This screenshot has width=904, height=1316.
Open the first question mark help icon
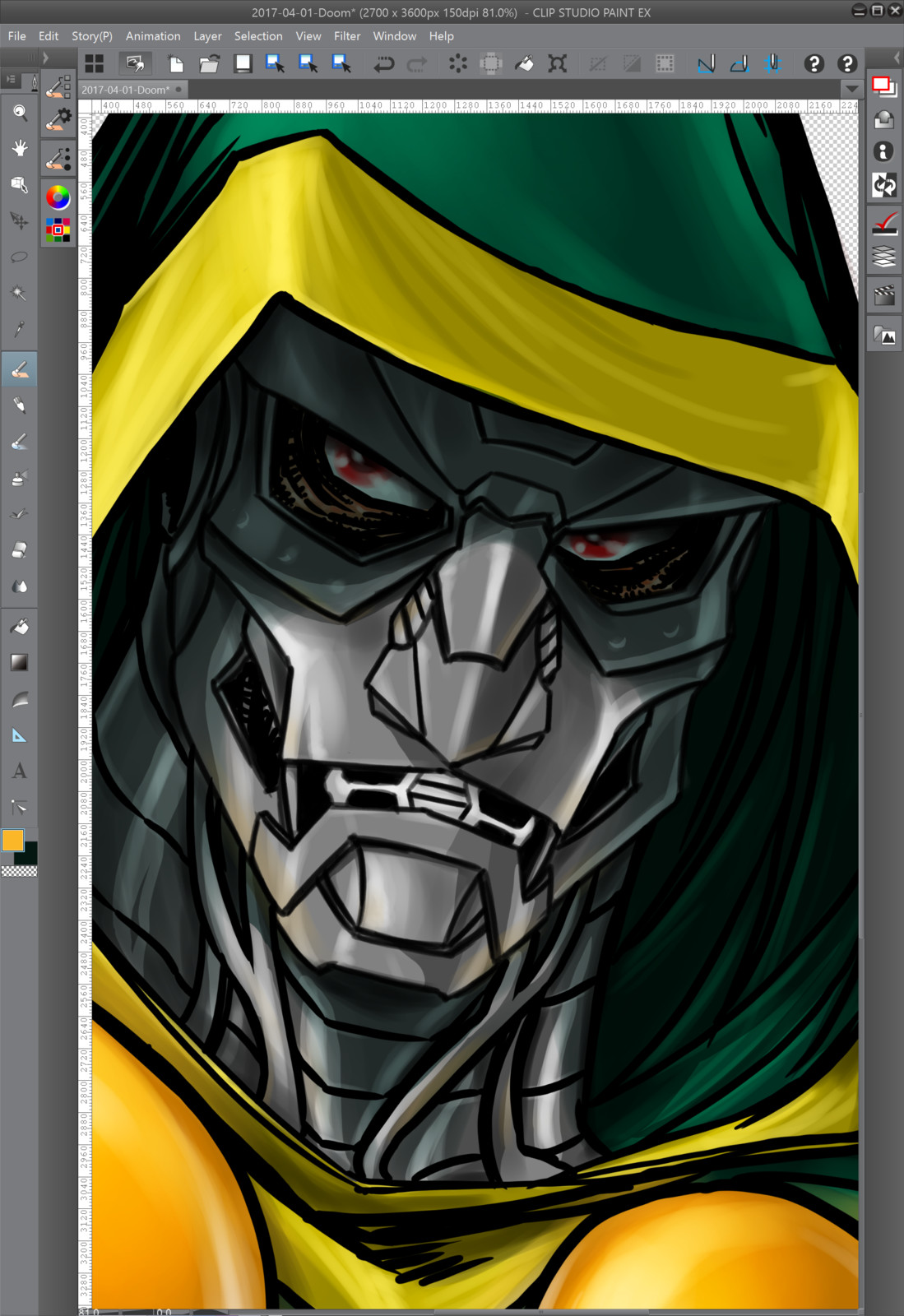(814, 63)
